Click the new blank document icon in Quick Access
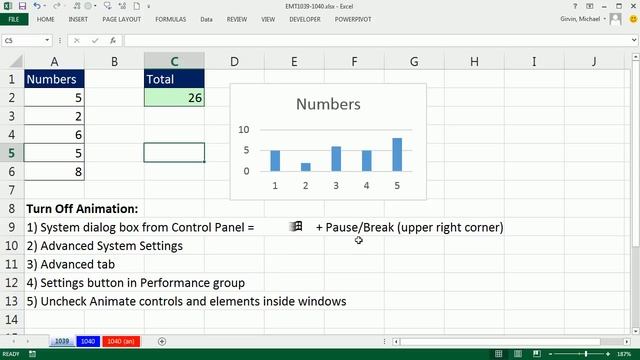Screen dimensions: 640x360 pos(137,6)
